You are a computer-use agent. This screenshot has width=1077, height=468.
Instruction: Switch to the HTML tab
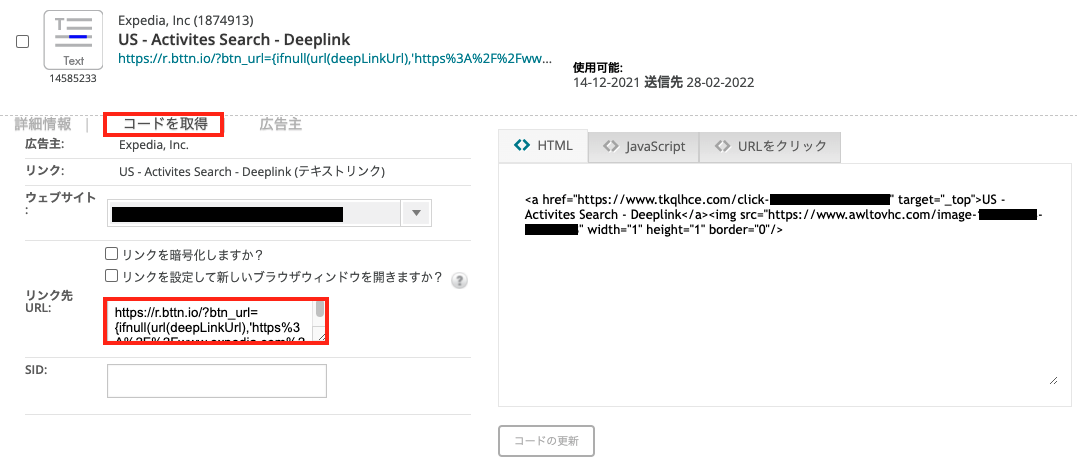click(543, 146)
